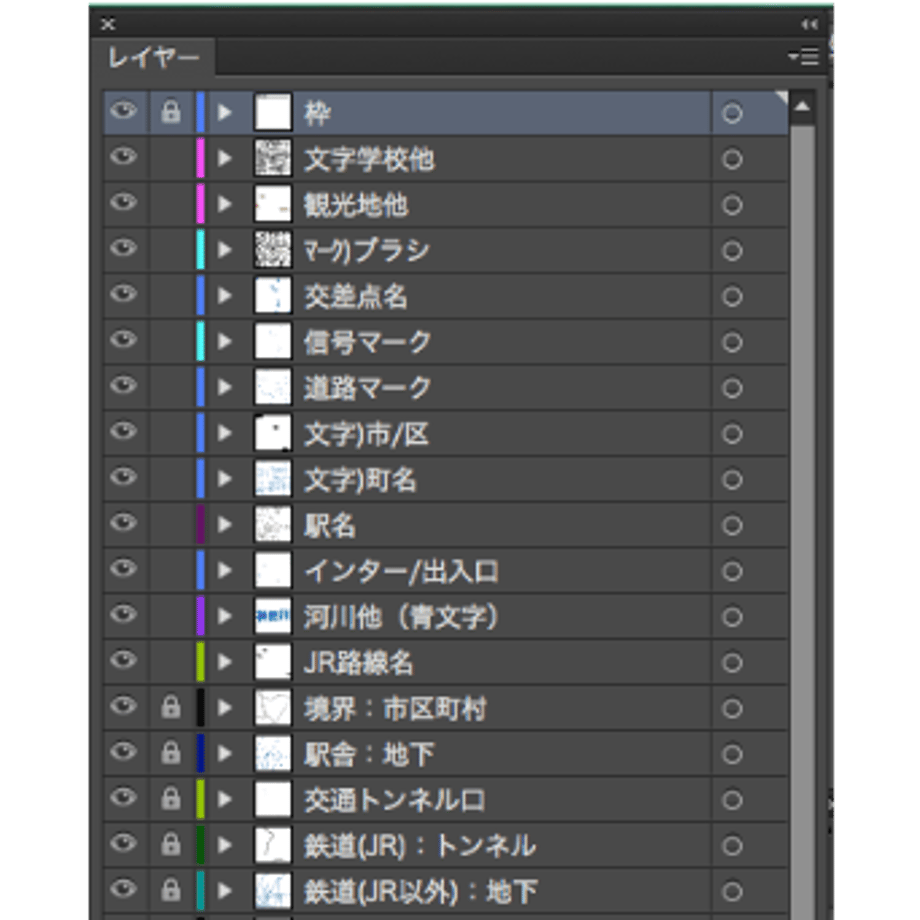This screenshot has width=920, height=920.
Task: Unlock the 鉄道(JR以外)：地下 layer
Action: tap(170, 890)
